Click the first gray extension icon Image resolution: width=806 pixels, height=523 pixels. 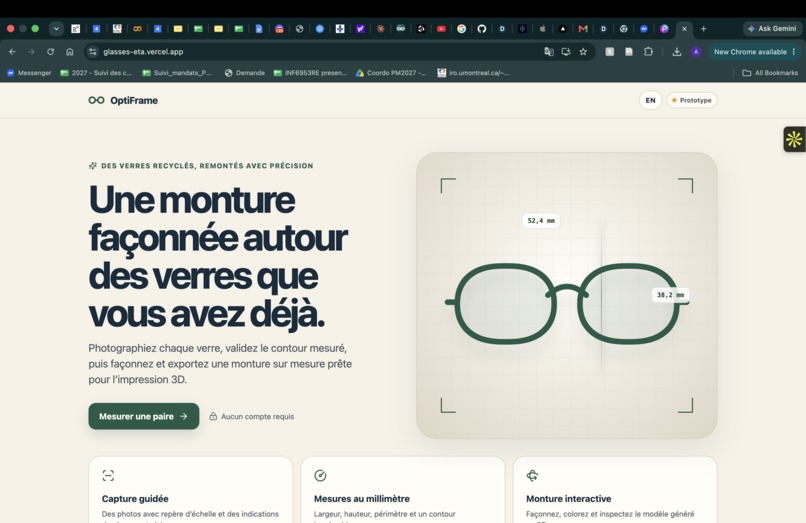pos(610,51)
